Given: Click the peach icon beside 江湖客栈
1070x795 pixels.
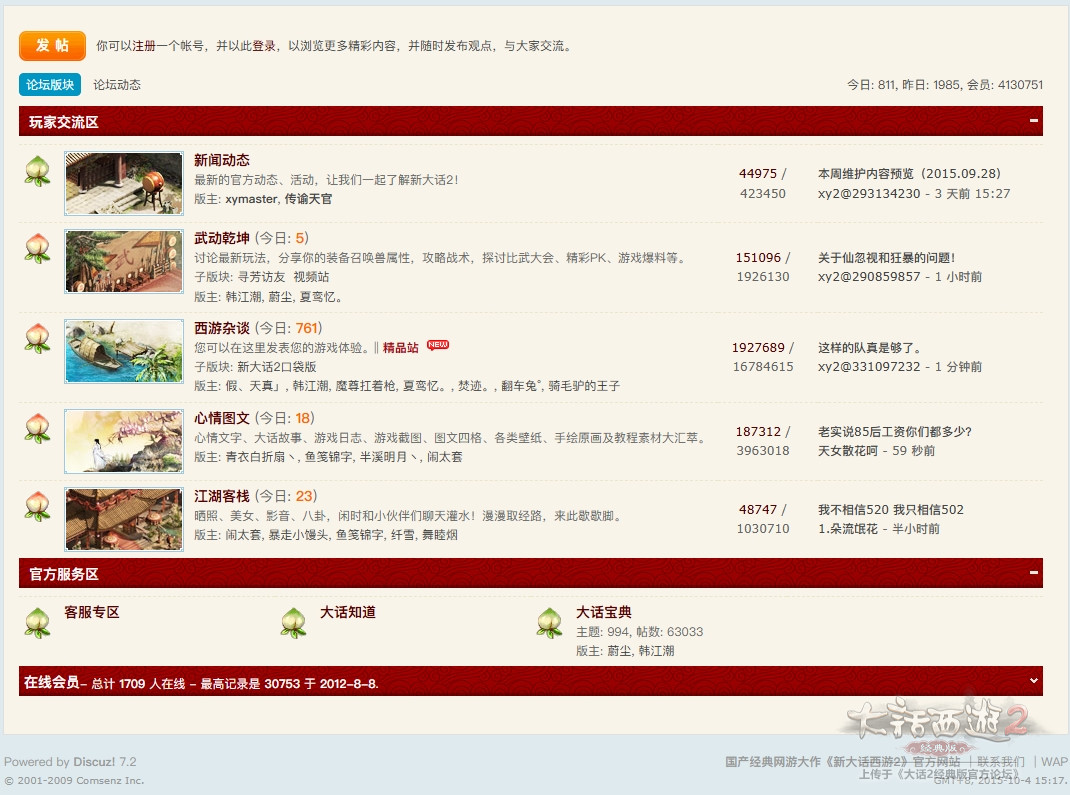Looking at the screenshot, I should (37, 506).
